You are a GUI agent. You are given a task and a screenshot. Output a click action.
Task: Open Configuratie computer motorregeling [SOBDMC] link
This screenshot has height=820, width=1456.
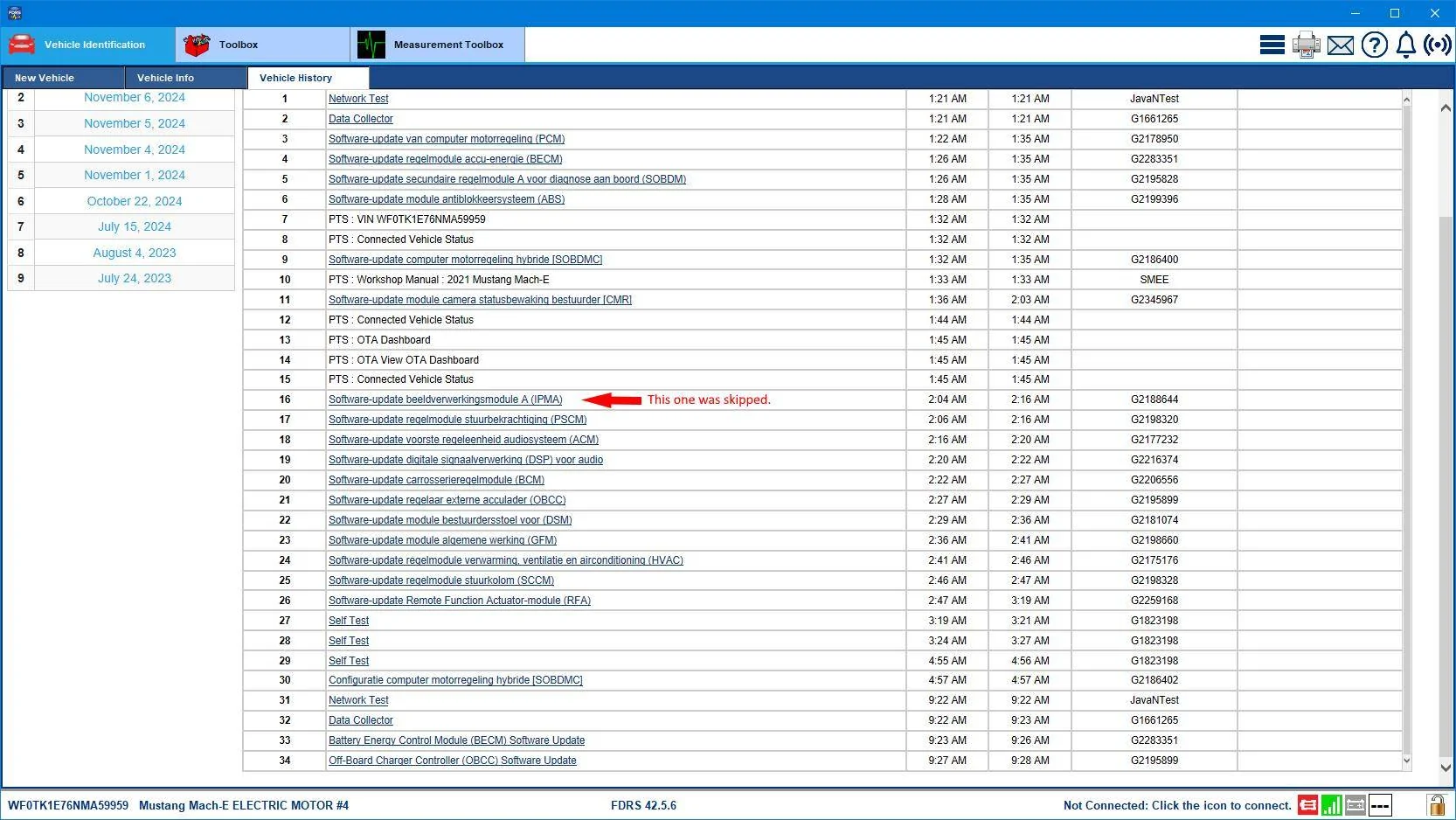(455, 680)
